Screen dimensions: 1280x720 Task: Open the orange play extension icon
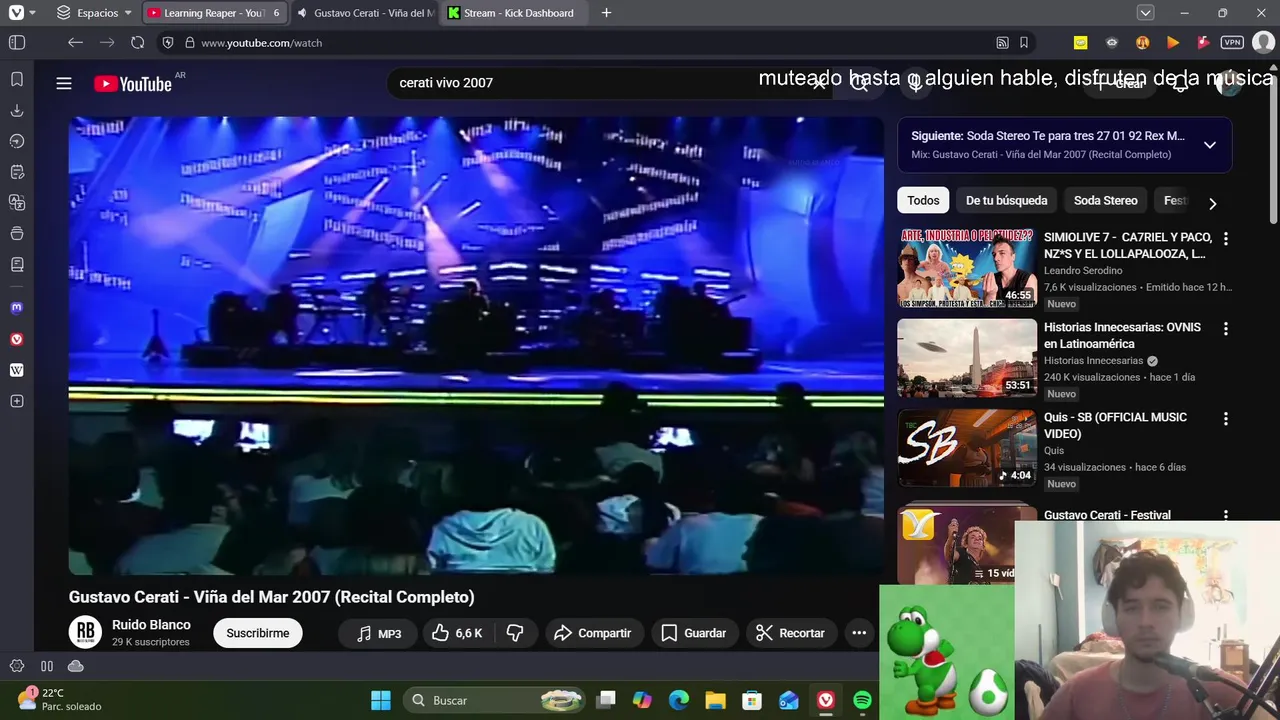click(1173, 43)
